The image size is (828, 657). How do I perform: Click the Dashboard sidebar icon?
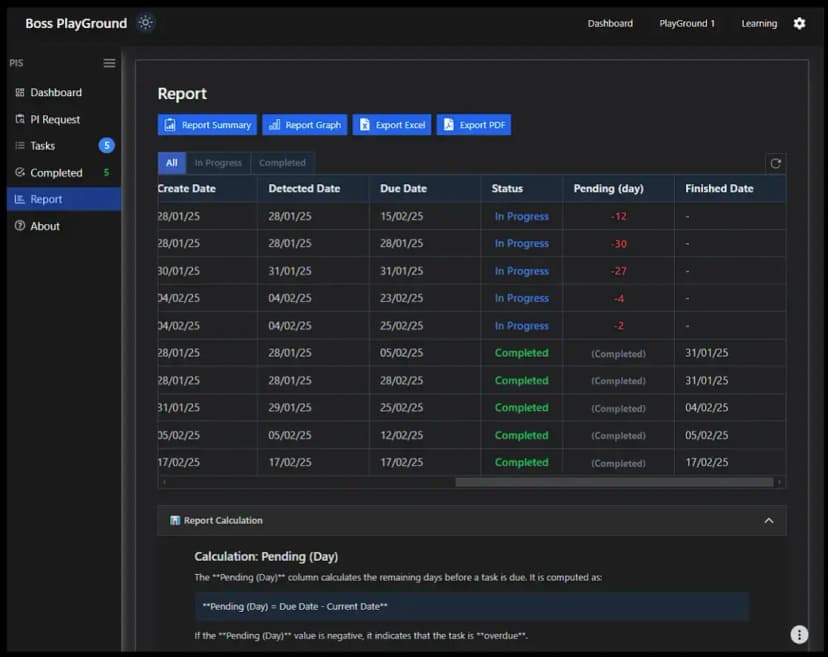click(x=20, y=93)
